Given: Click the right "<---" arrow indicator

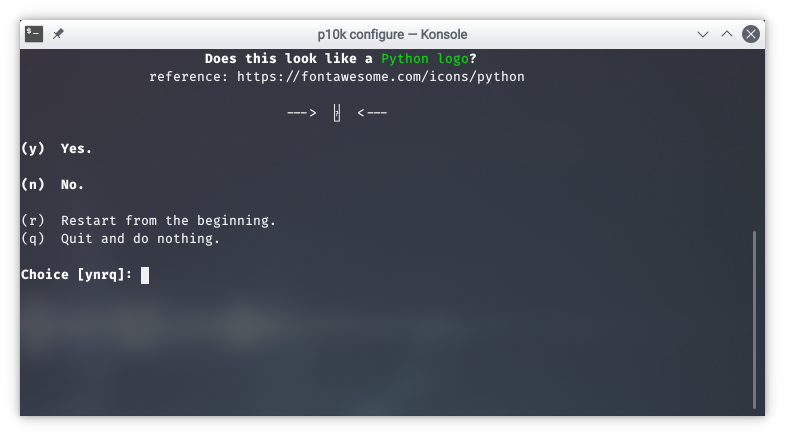Looking at the screenshot, I should tap(372, 113).
